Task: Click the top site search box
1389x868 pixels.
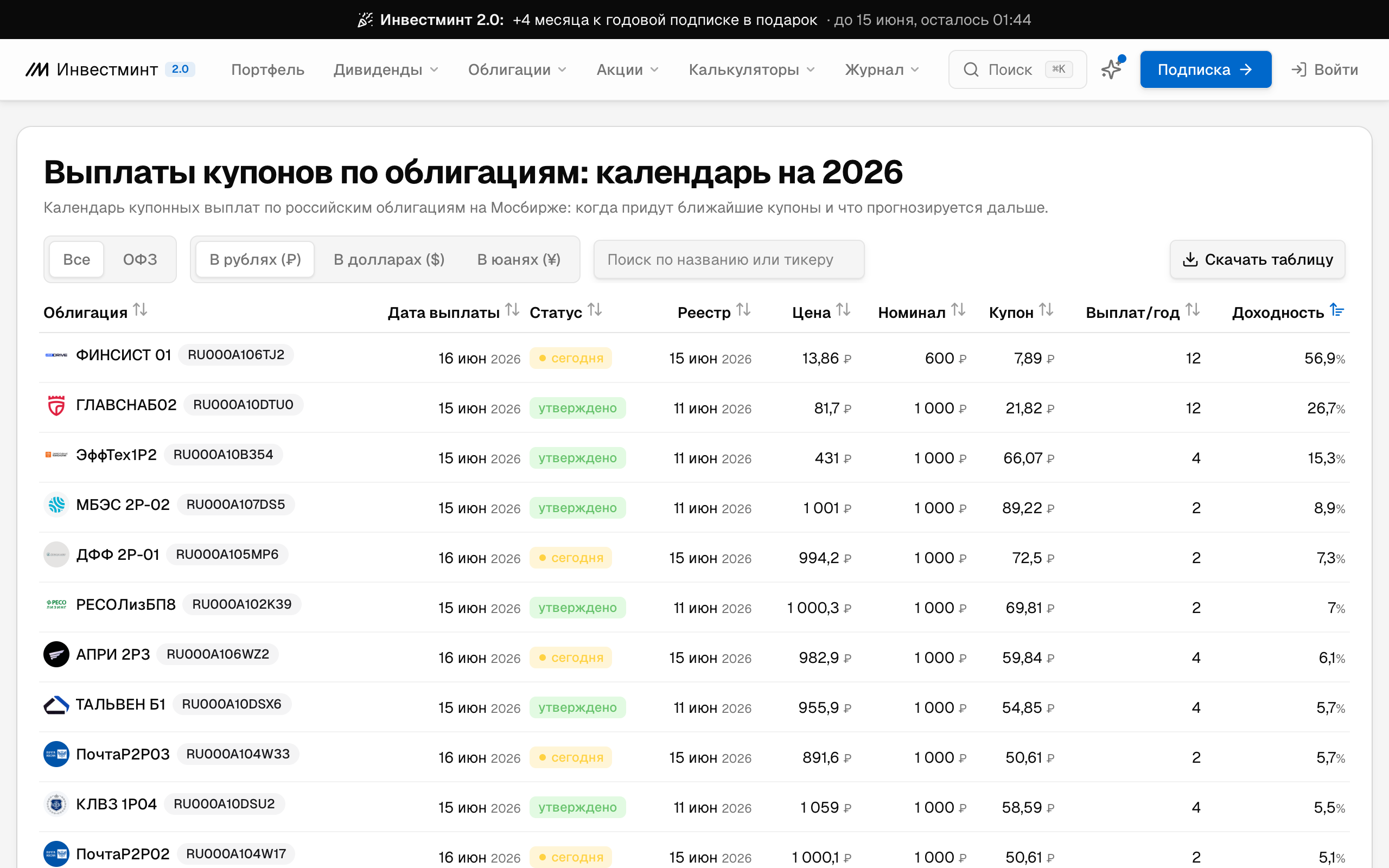Action: pyautogui.click(x=1017, y=69)
